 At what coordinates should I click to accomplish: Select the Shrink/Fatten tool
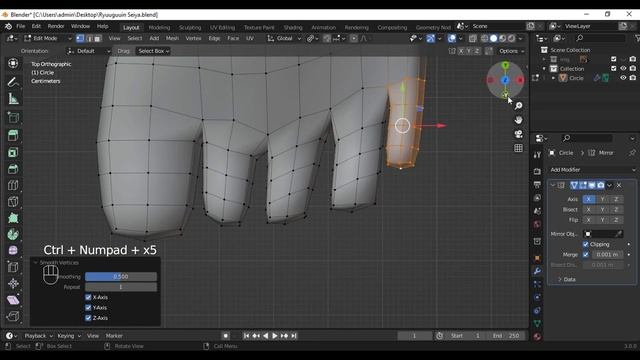[13, 283]
